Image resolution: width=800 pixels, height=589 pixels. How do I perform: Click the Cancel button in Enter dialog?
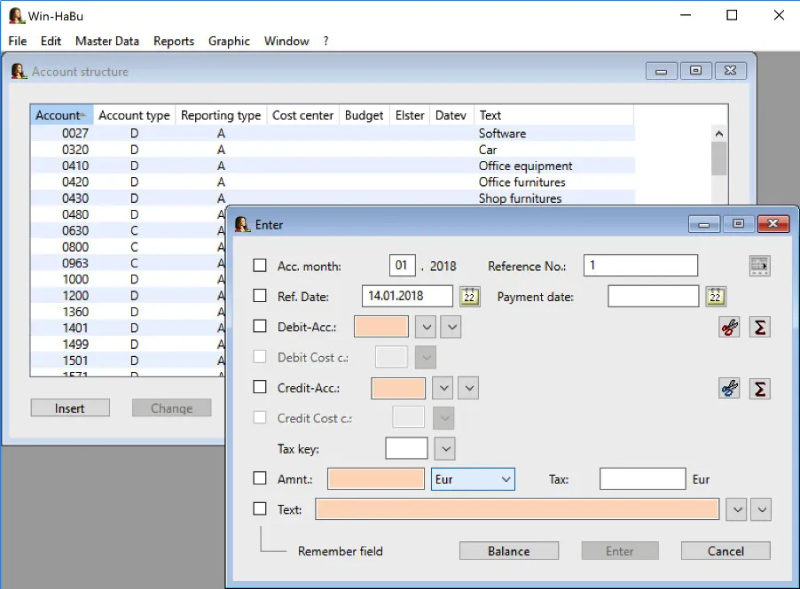725,551
